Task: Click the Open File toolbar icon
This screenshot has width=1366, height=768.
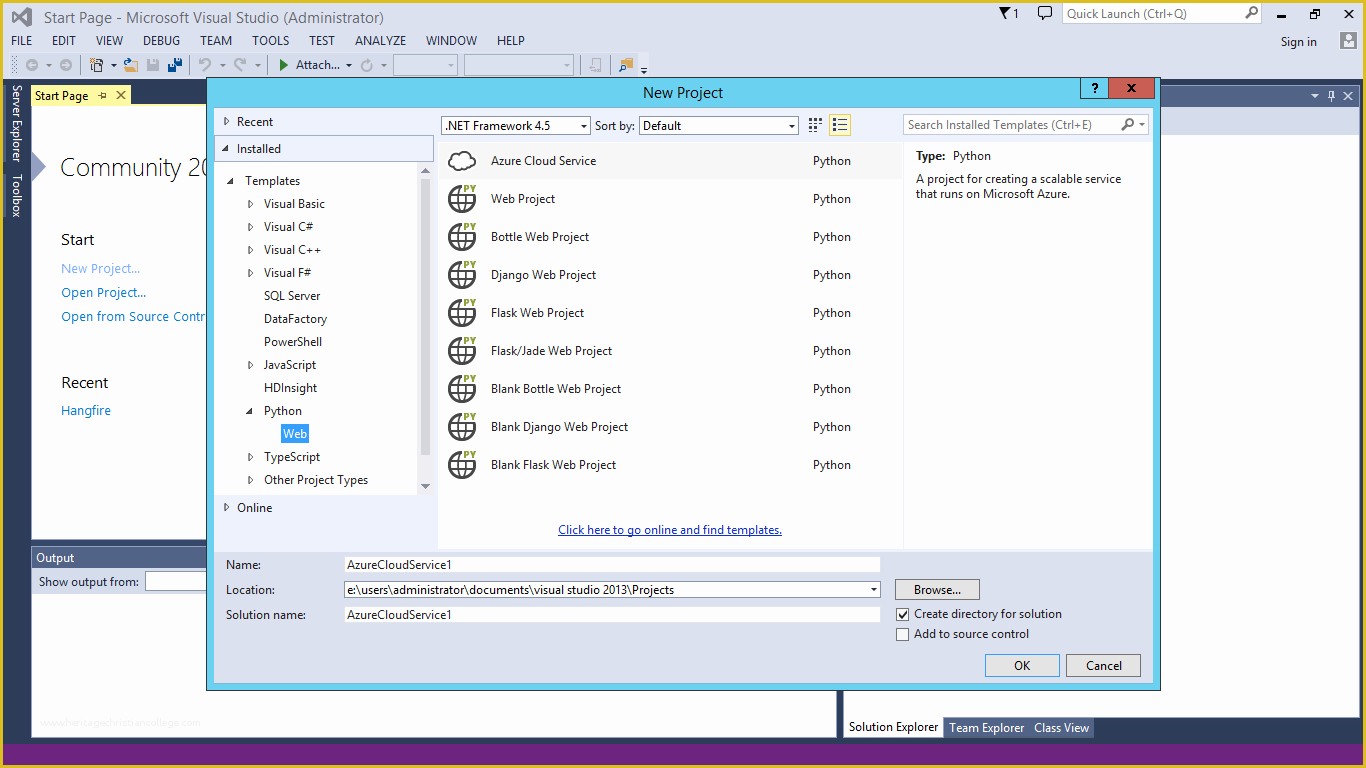Action: 131,65
